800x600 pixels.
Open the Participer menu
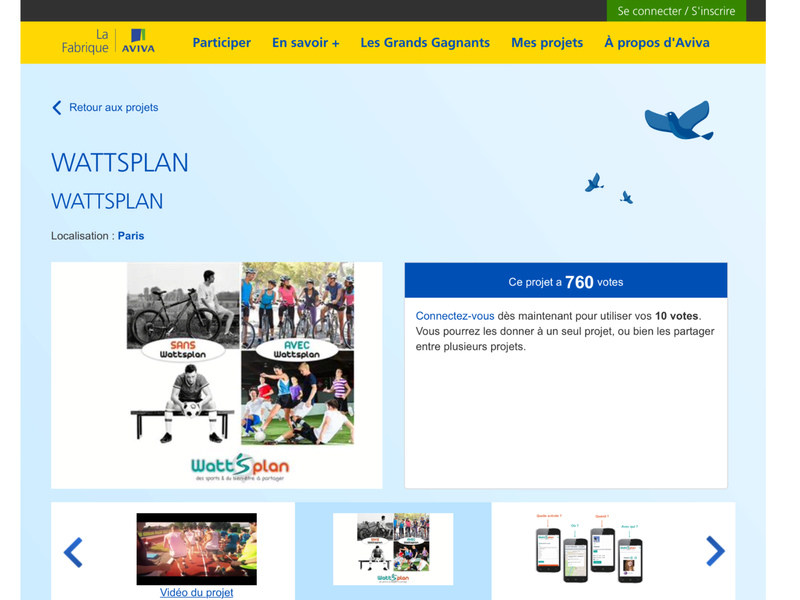pos(221,43)
